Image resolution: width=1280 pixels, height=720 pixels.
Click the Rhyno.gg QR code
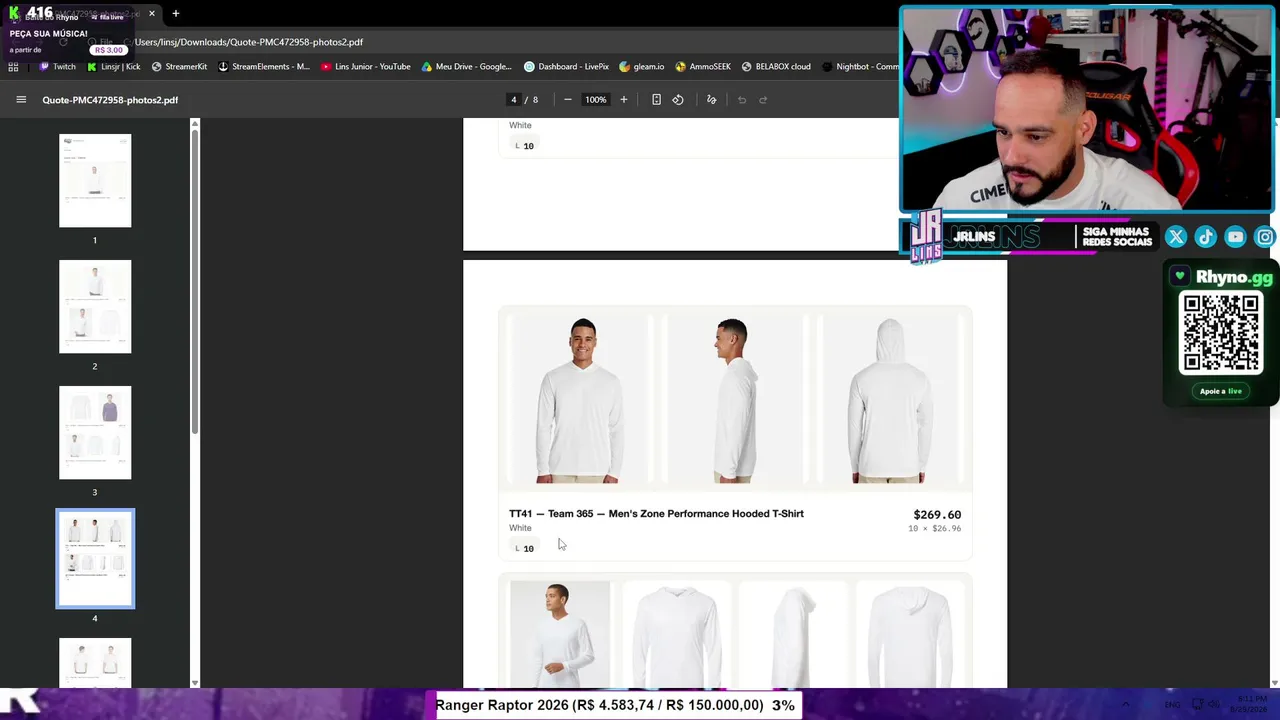[1221, 334]
